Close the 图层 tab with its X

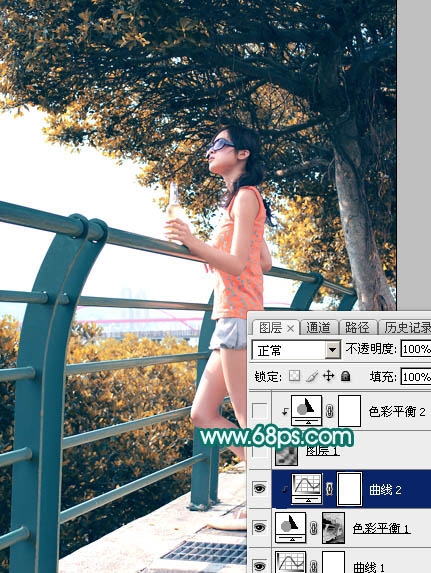(290, 329)
